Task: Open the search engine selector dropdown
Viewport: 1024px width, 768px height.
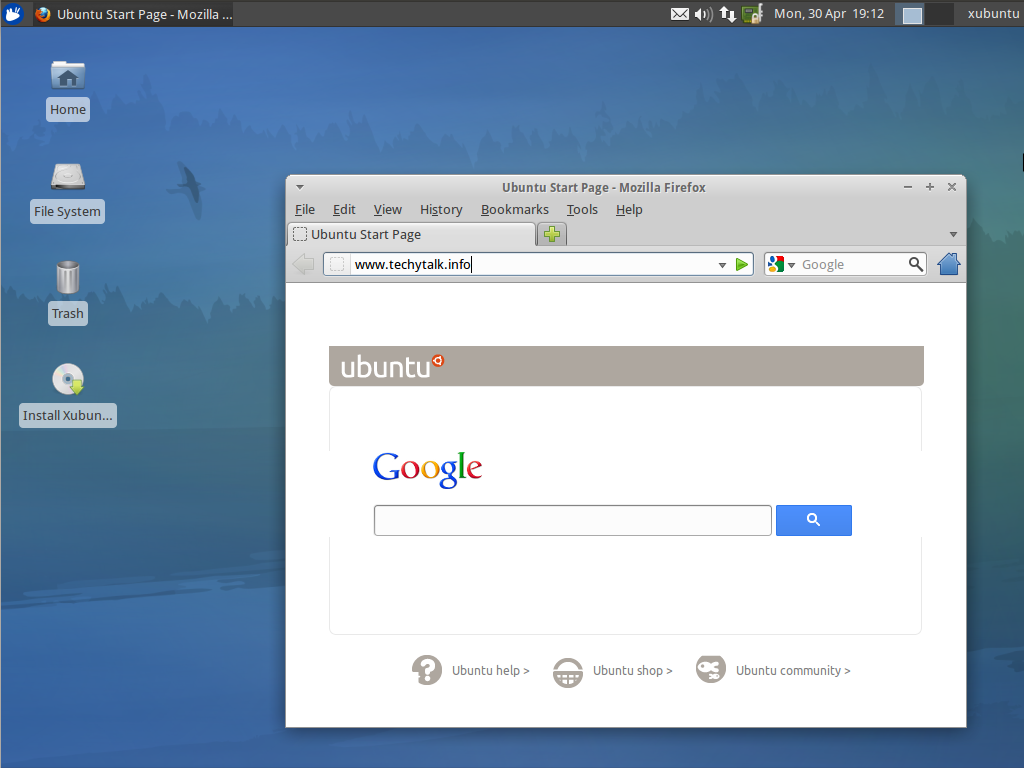Action: [x=780, y=264]
